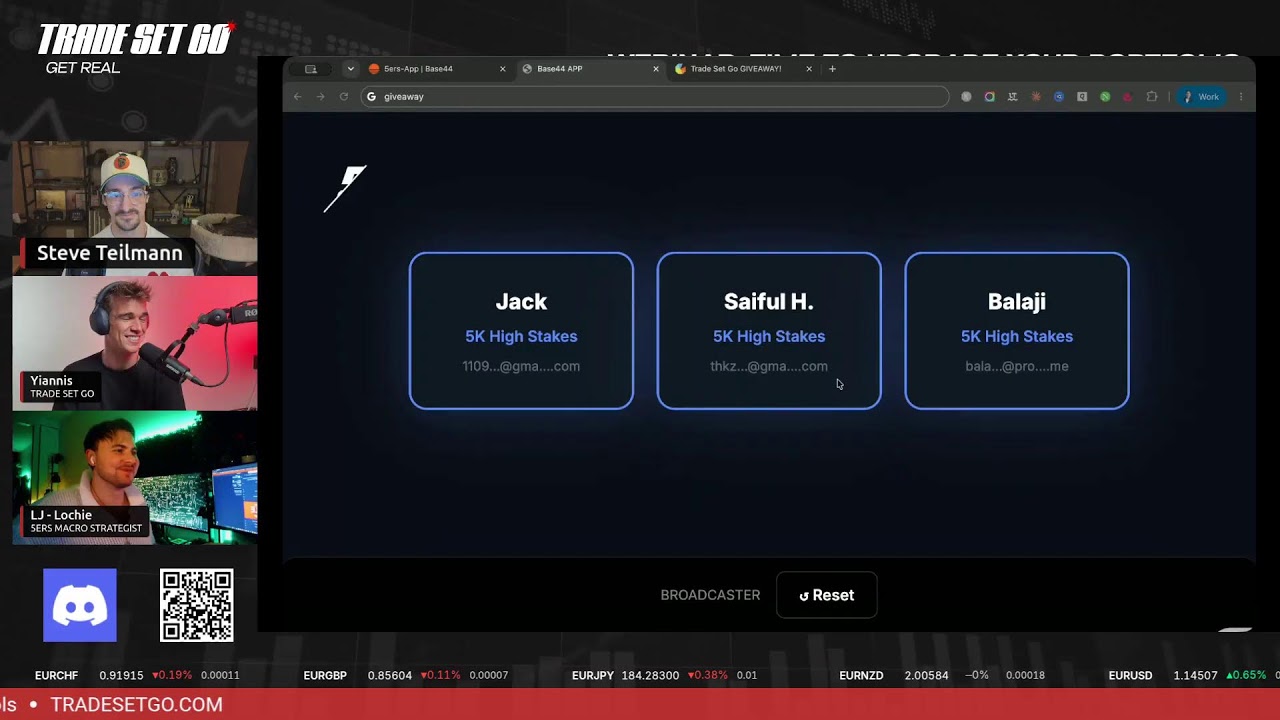
Task: Click the EURNZD ticker symbol
Action: [861, 676]
